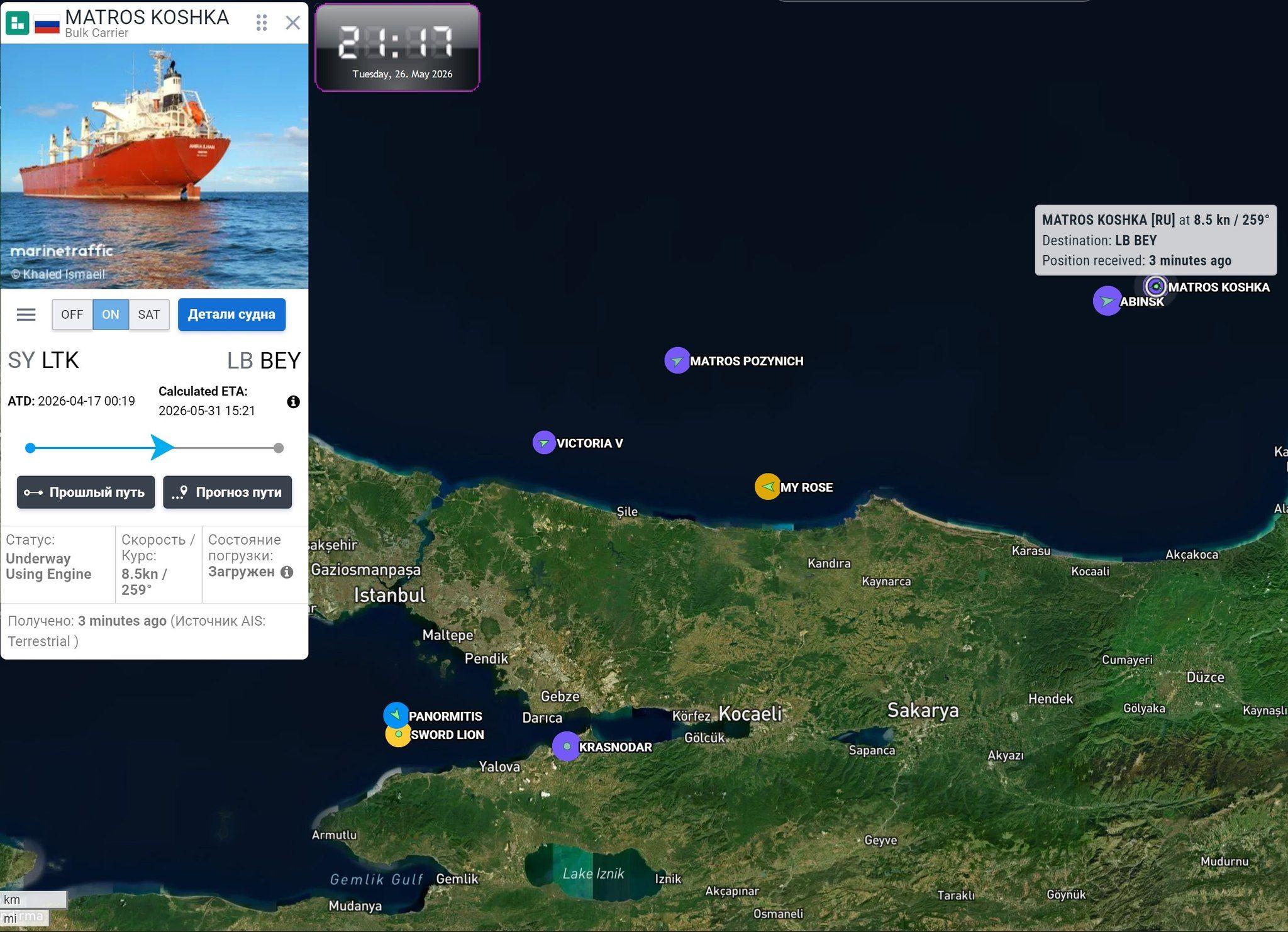
Task: Click departure port code SY LTK
Action: (x=43, y=360)
